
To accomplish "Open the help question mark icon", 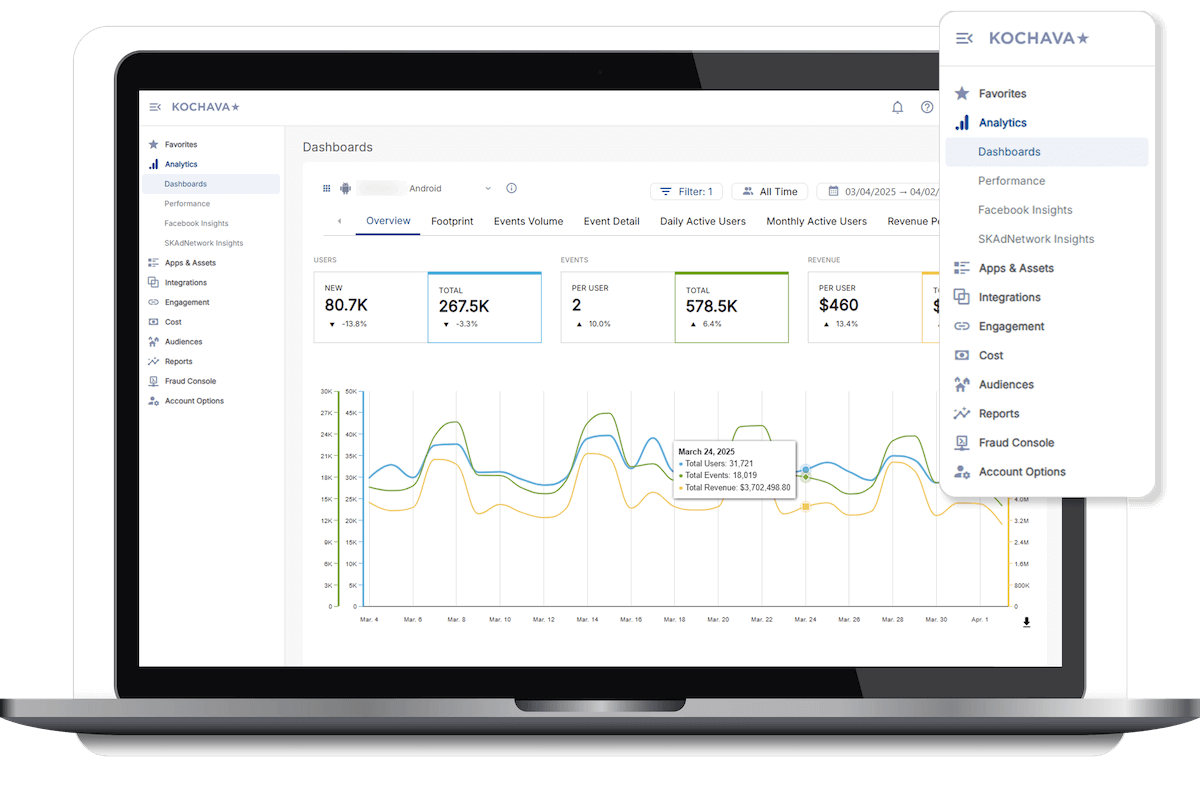I will (x=927, y=108).
